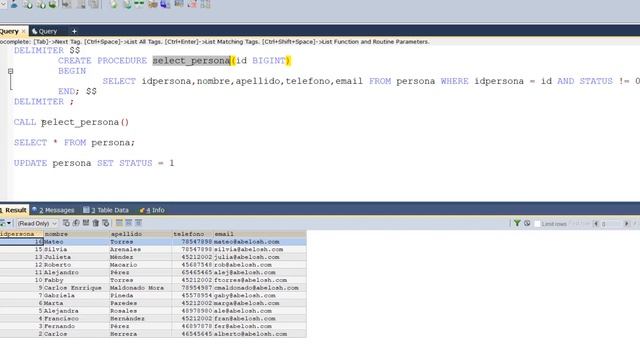The height and width of the screenshot is (360, 640).
Task: Select the alberto@abelosh.com email cell
Action: pos(260,334)
